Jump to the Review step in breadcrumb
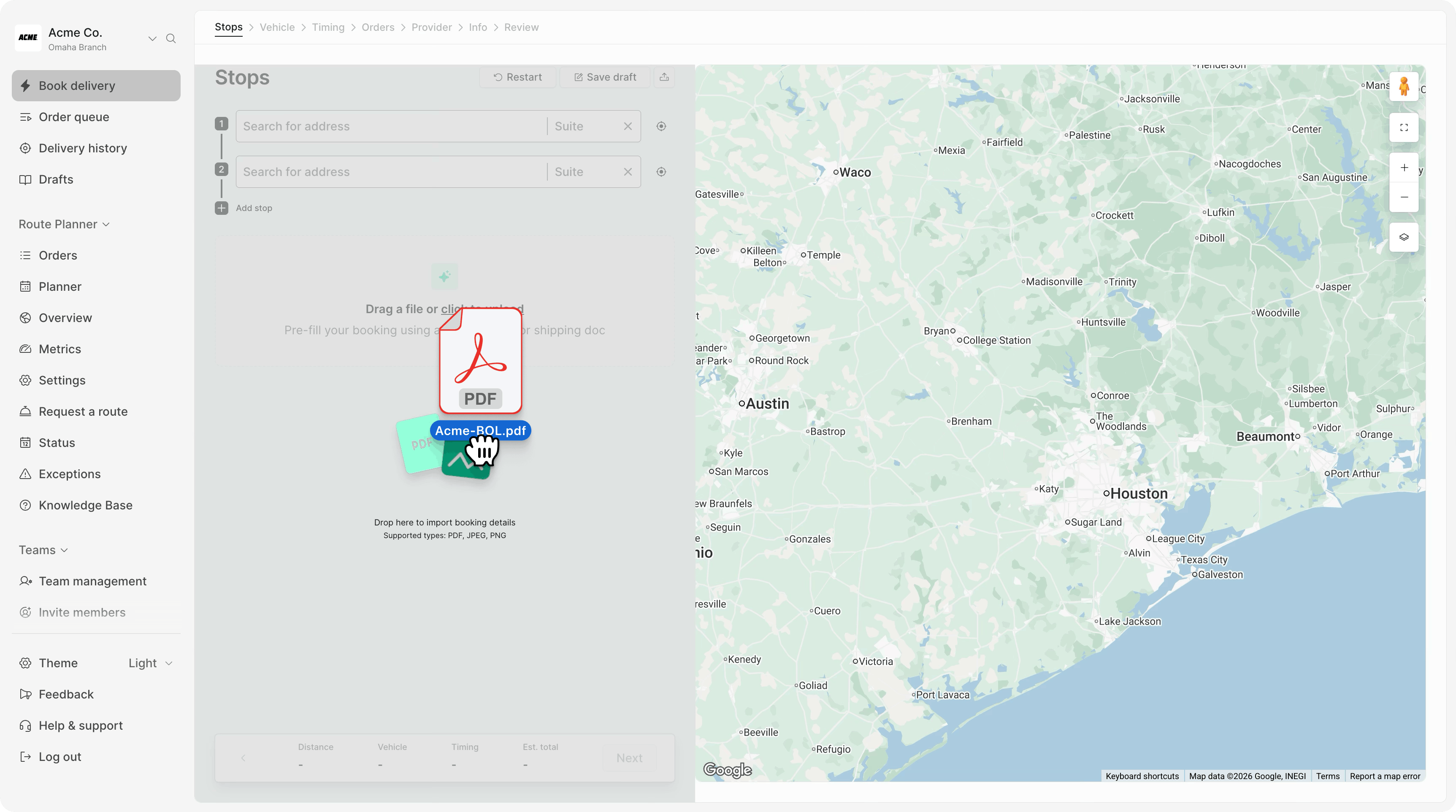The width and height of the screenshot is (1456, 812). coord(521,27)
